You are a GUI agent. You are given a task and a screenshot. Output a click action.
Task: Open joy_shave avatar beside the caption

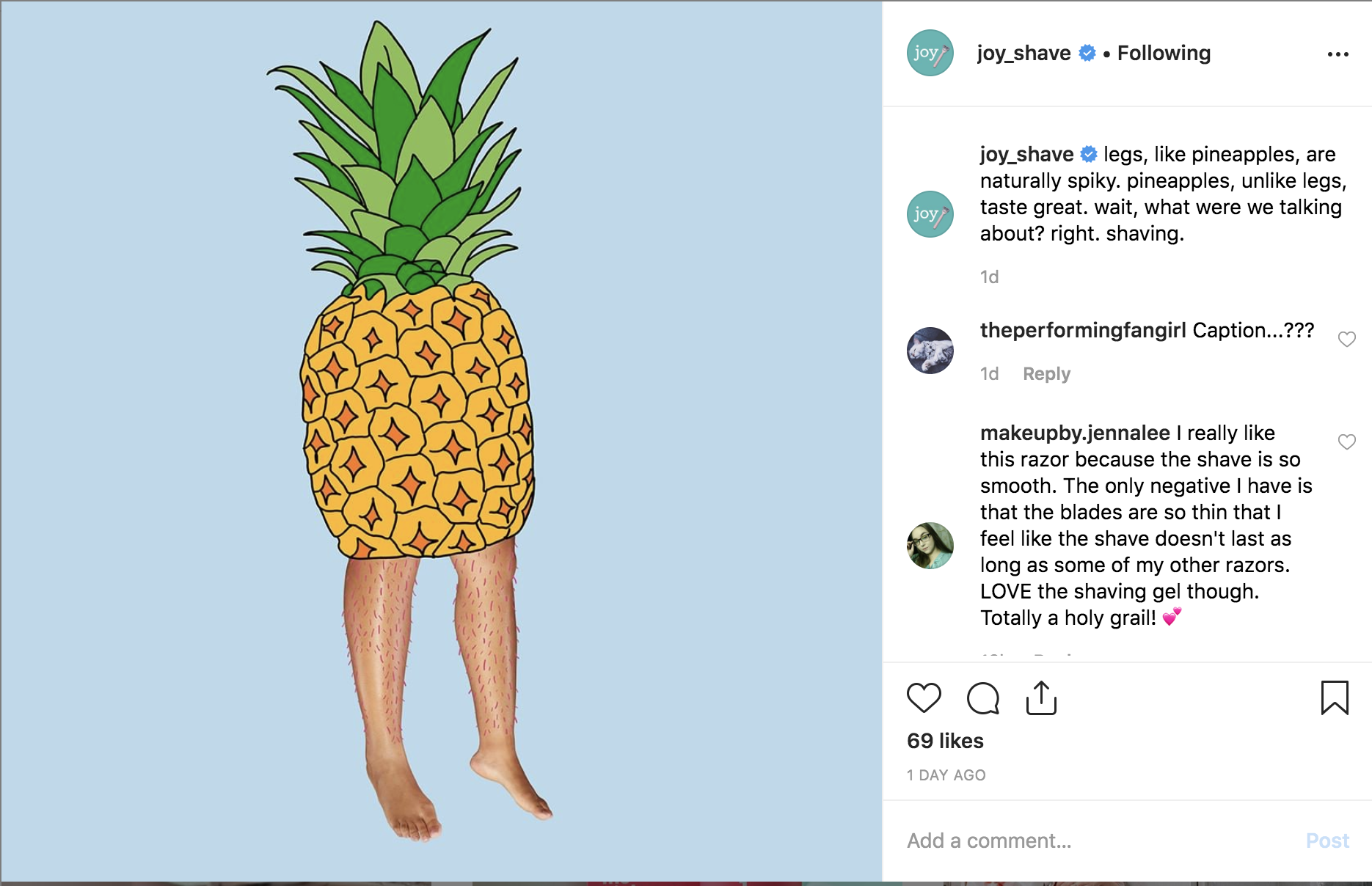pos(930,214)
